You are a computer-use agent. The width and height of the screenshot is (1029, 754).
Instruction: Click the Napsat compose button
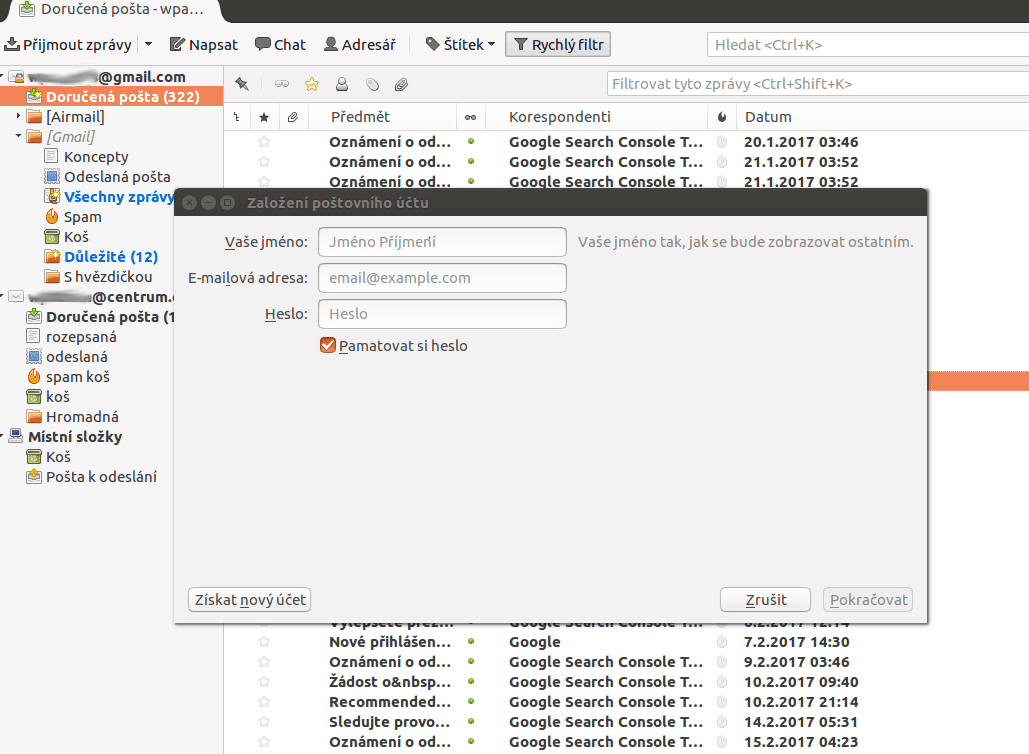click(x=204, y=44)
